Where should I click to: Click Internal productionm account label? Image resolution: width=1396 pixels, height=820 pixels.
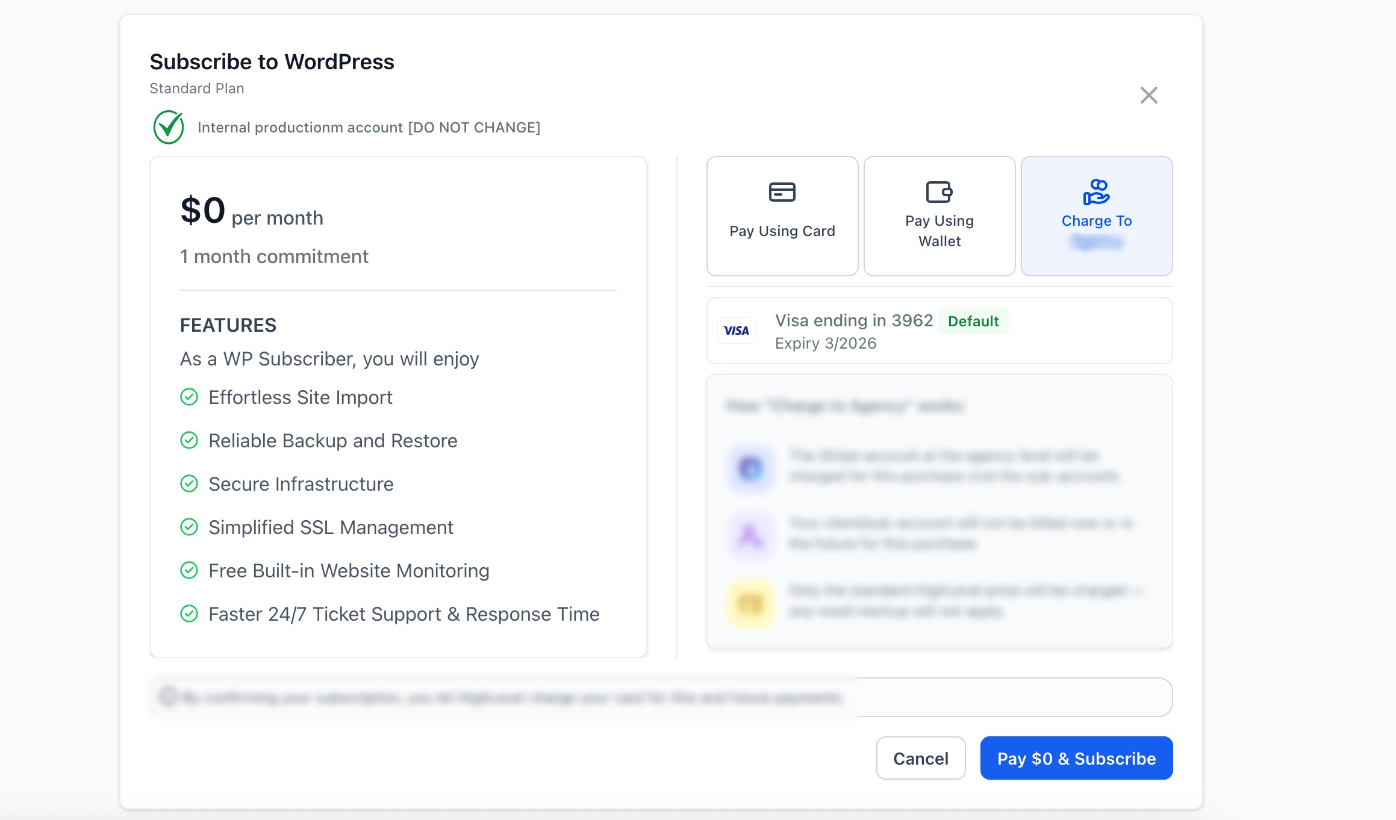(369, 127)
